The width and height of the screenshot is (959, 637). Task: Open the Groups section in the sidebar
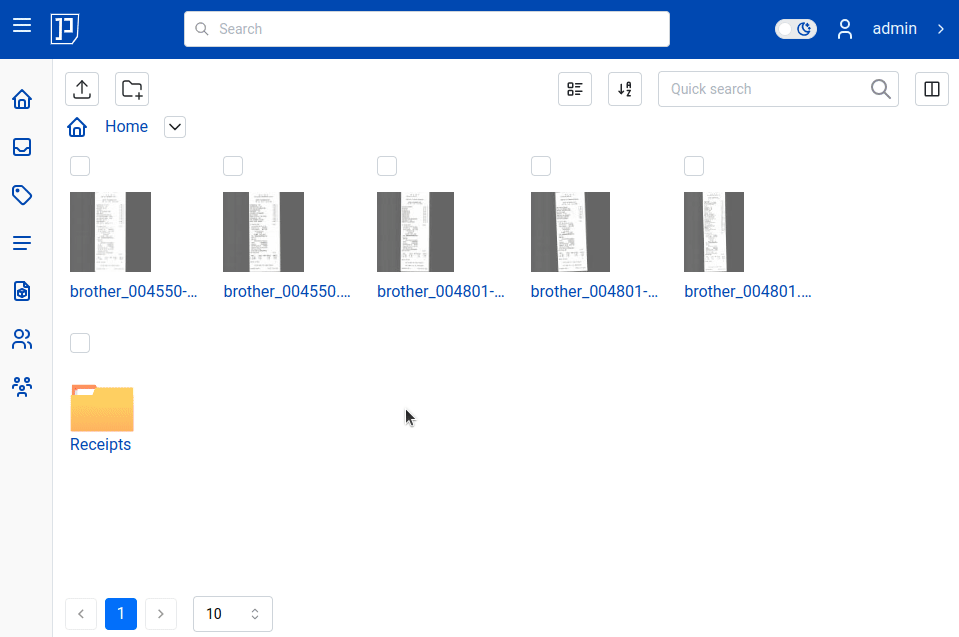(22, 386)
